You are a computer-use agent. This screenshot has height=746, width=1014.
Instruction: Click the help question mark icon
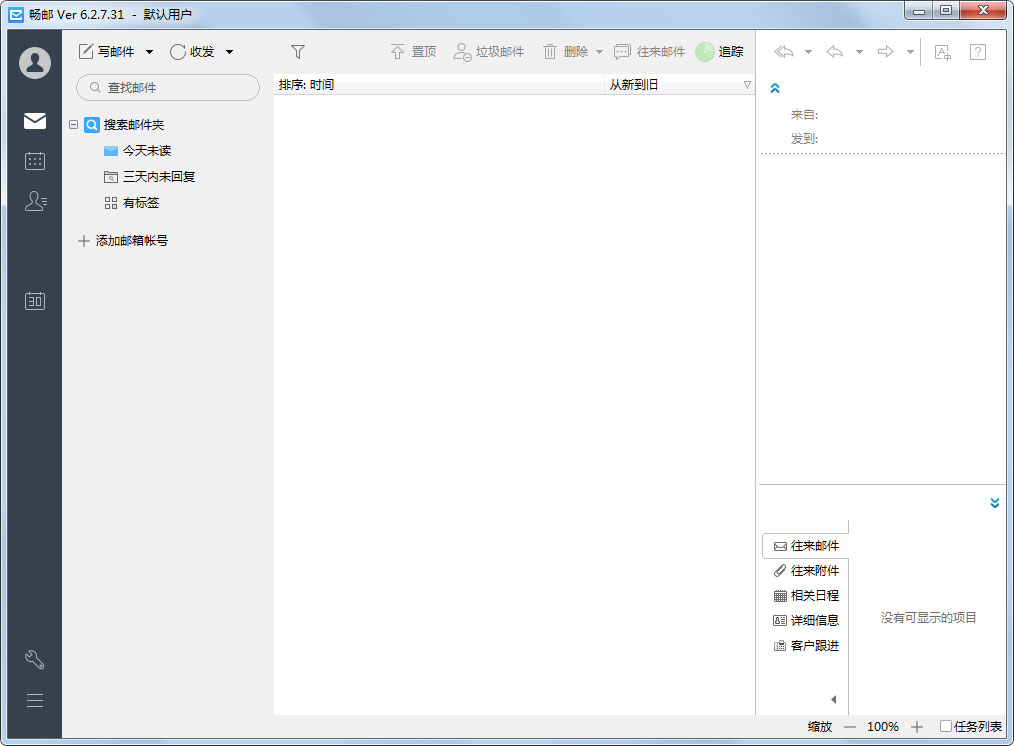[x=978, y=52]
